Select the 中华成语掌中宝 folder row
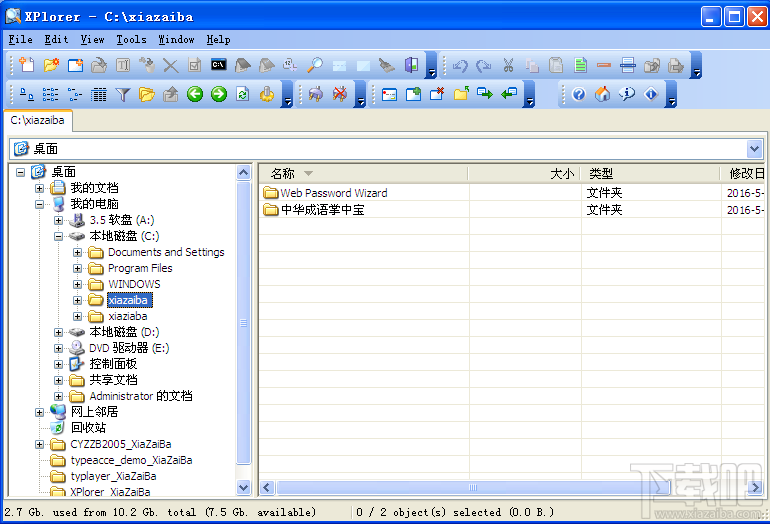770x524 pixels. coord(512,210)
